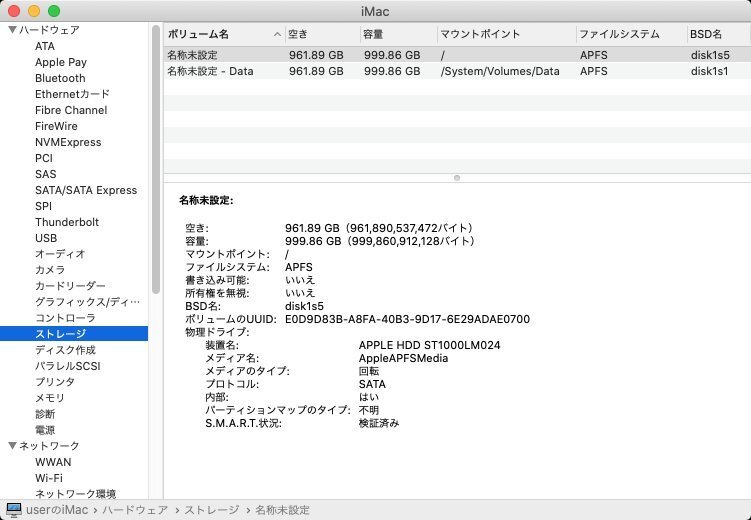751x520 pixels.
Task: Select the 電源 sidebar item
Action: (x=45, y=430)
